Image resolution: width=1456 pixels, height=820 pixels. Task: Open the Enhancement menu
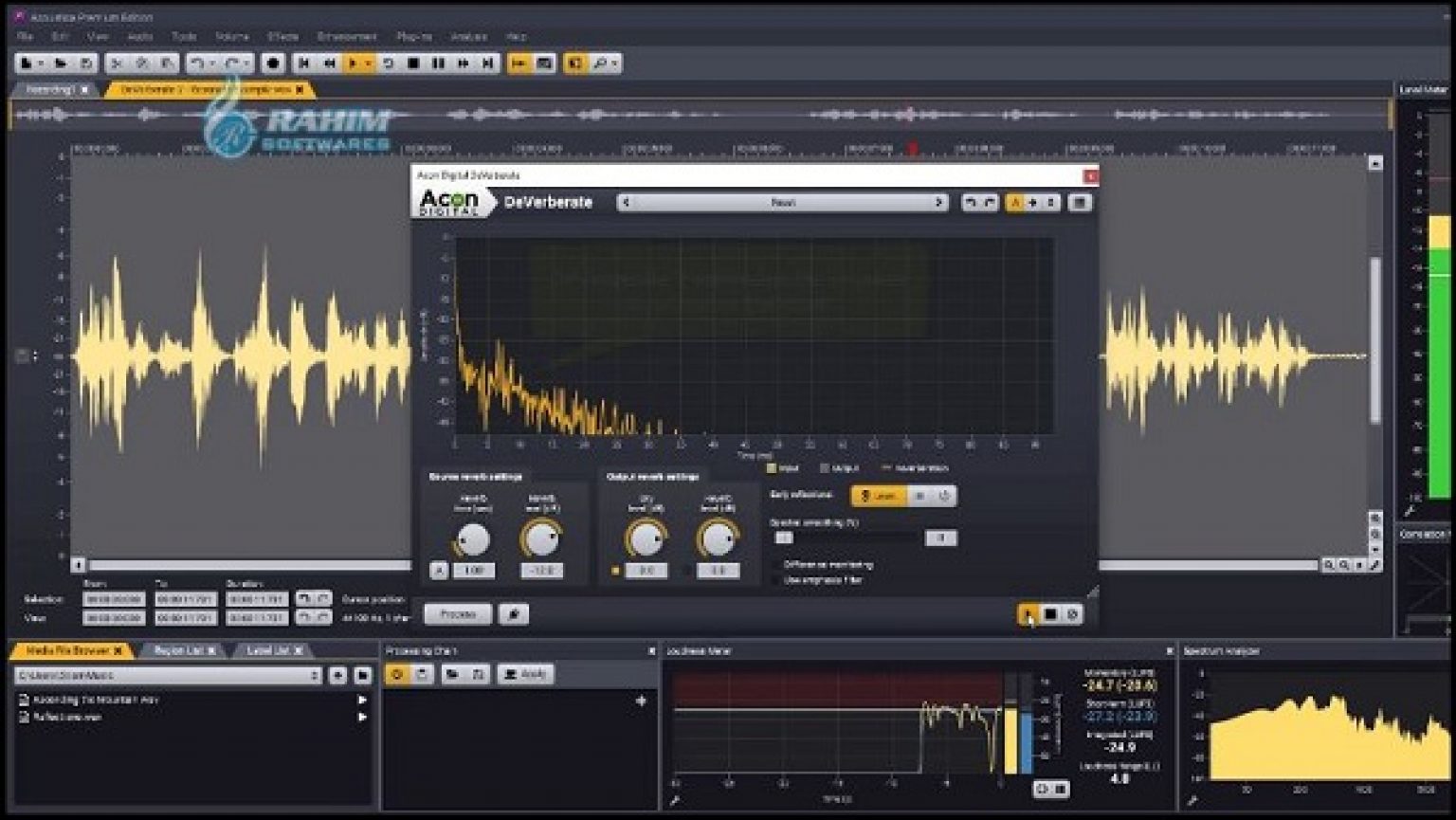point(348,37)
